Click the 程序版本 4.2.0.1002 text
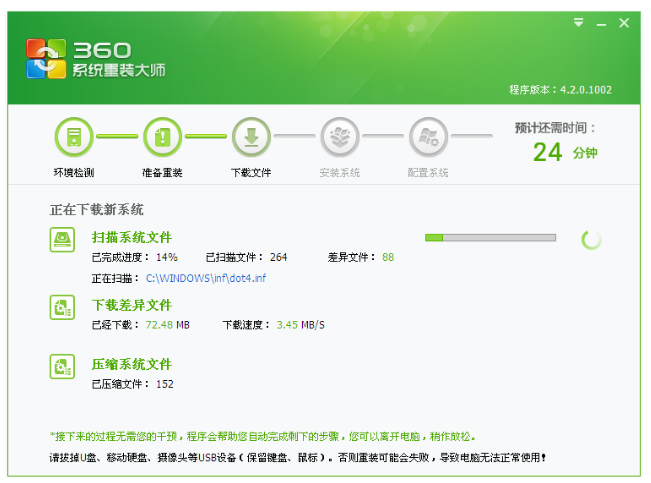651x483 pixels. click(x=560, y=90)
